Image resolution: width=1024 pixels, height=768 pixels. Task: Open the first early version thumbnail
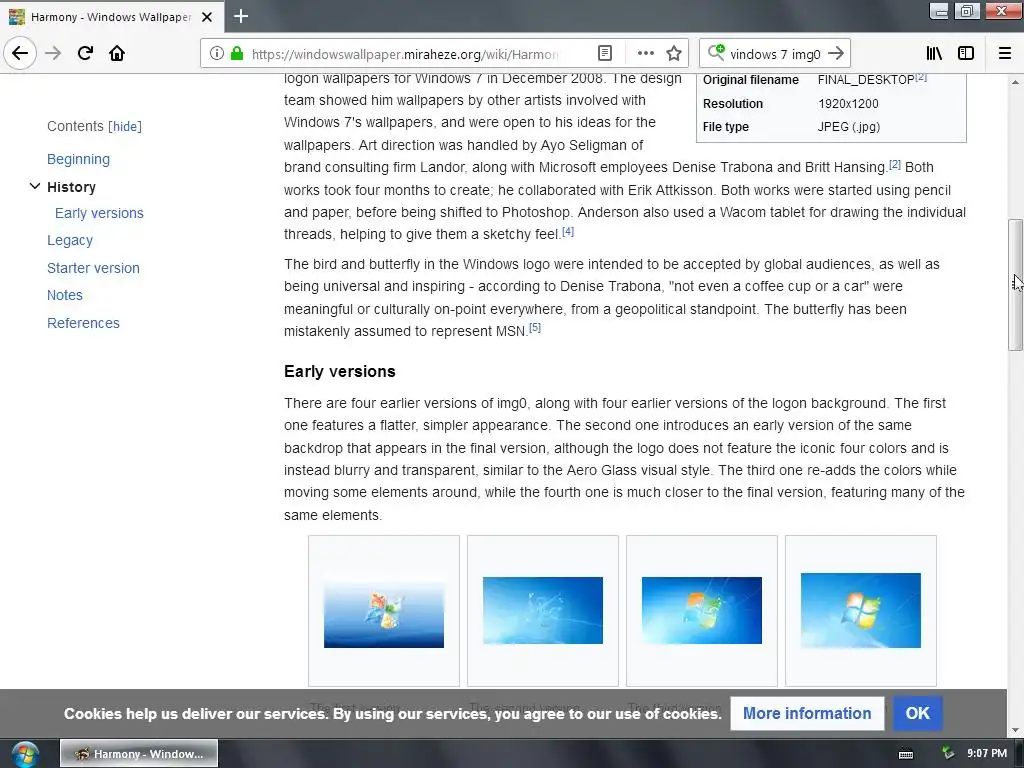[x=384, y=613]
